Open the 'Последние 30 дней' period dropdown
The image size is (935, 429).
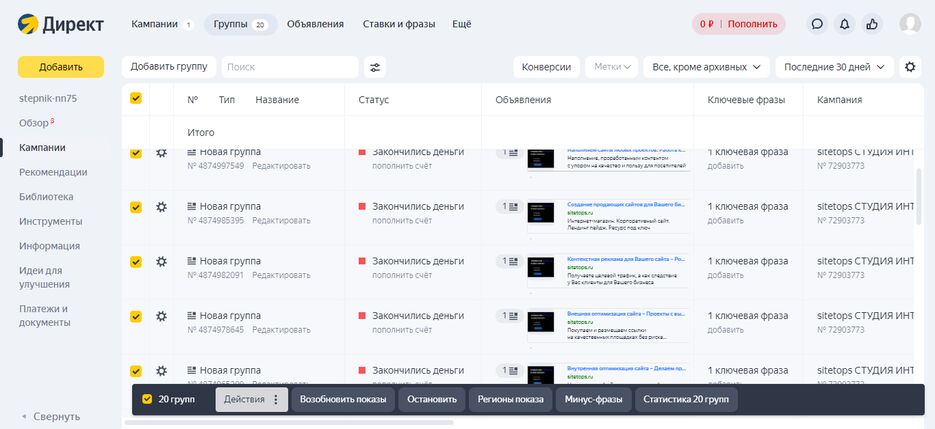tap(834, 67)
